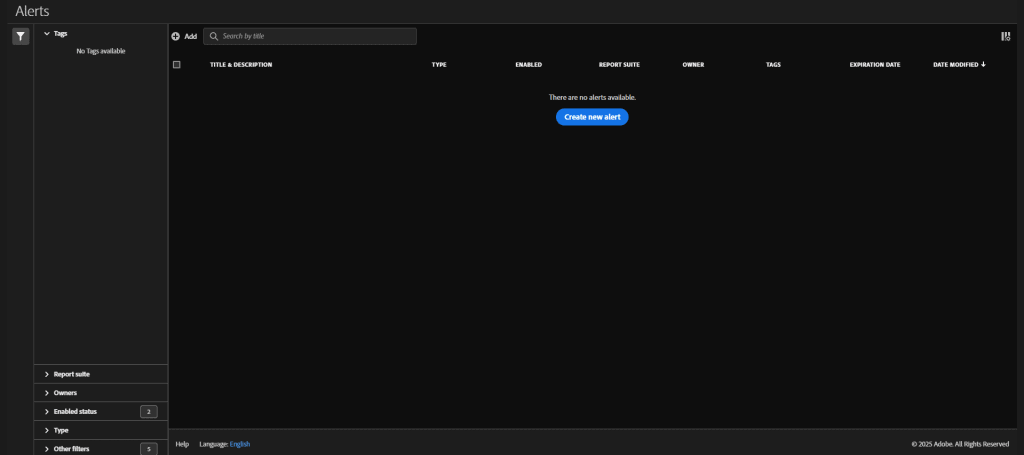
Task: Sort by the Owner column header
Action: point(693,65)
